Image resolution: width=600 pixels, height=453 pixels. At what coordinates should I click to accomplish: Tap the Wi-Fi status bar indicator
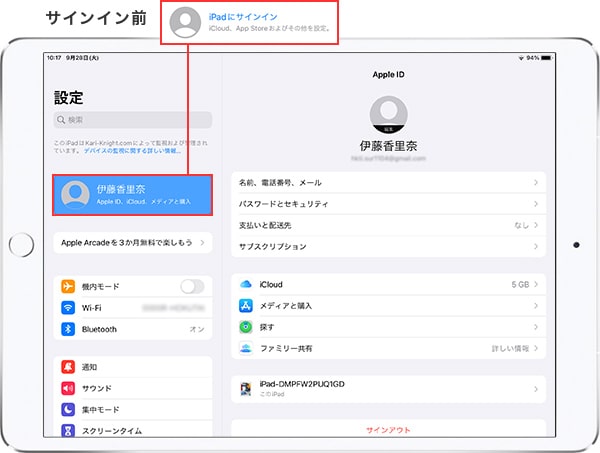pyautogui.click(x=521, y=58)
